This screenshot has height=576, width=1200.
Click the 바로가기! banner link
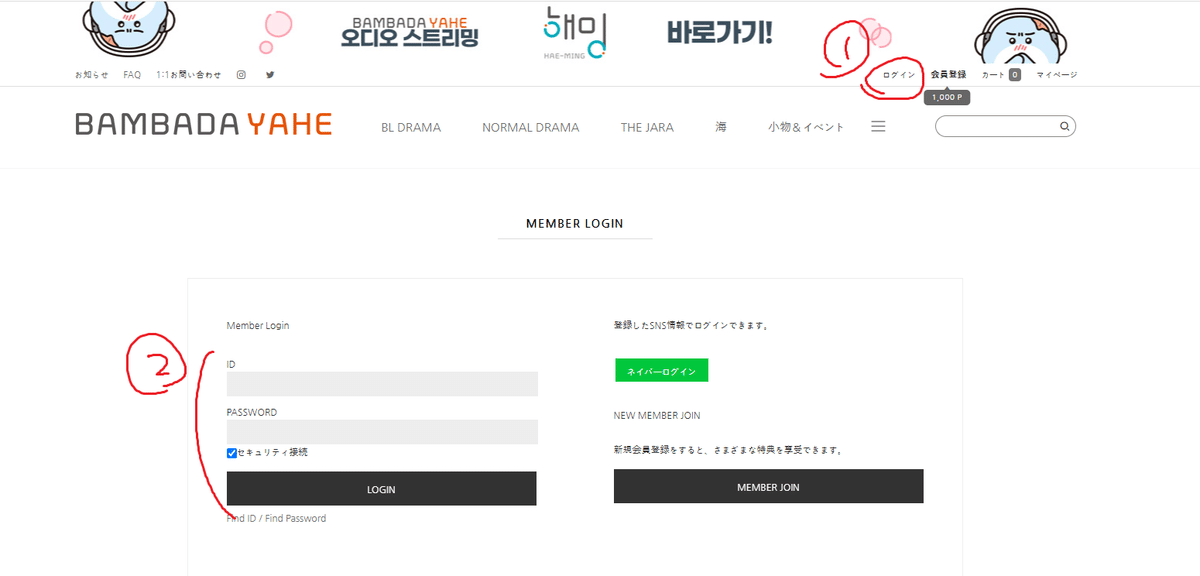(720, 32)
